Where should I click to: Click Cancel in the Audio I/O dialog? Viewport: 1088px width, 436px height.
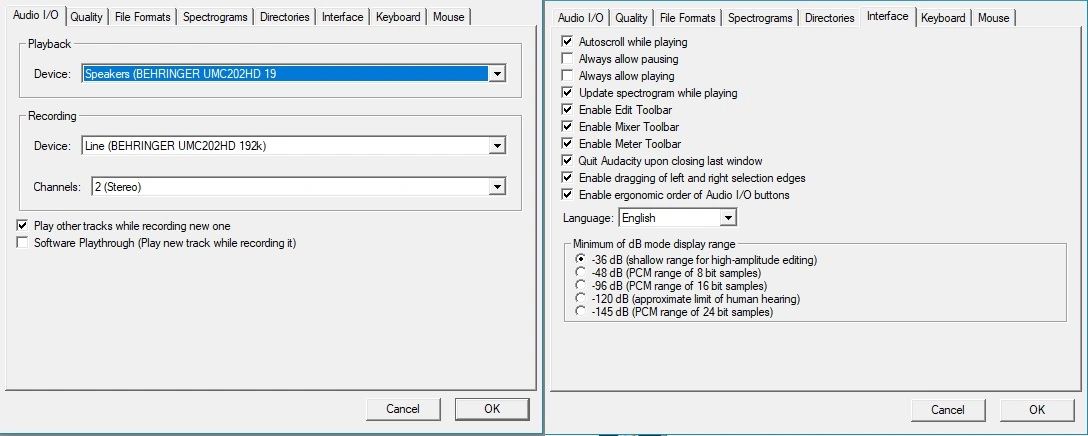(403, 408)
